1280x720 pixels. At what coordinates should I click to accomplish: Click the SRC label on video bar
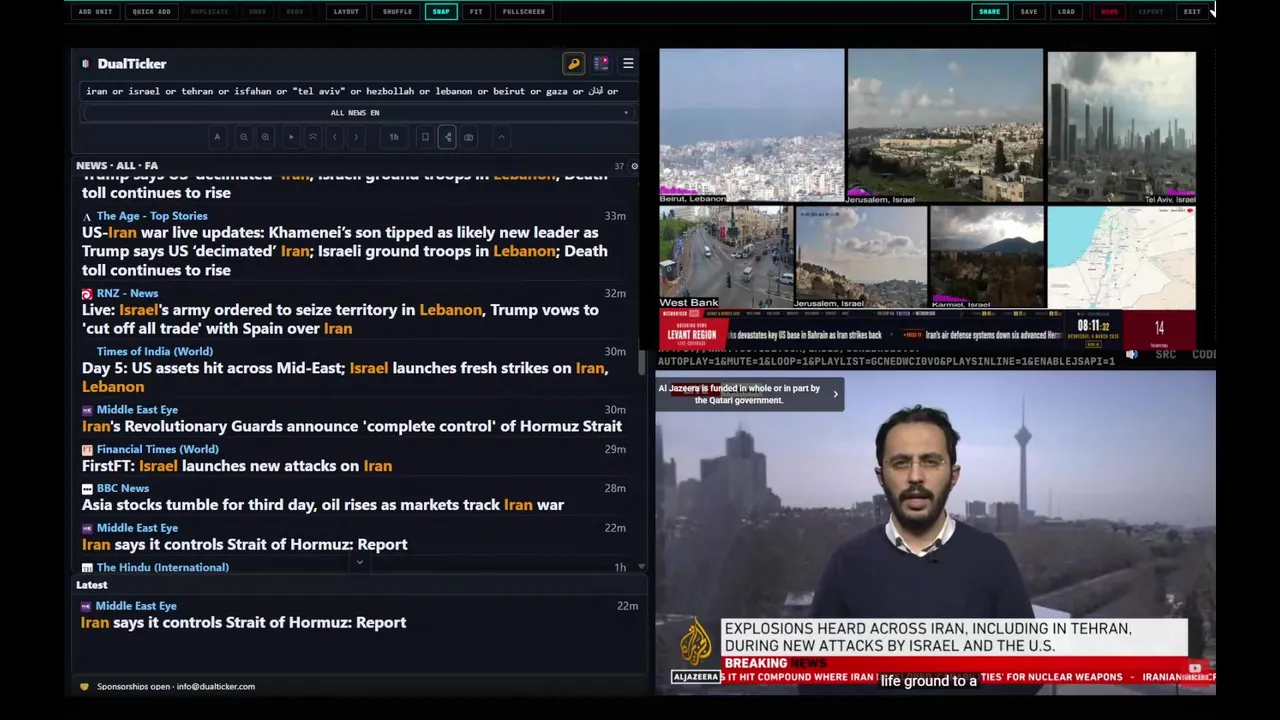pyautogui.click(x=1165, y=355)
